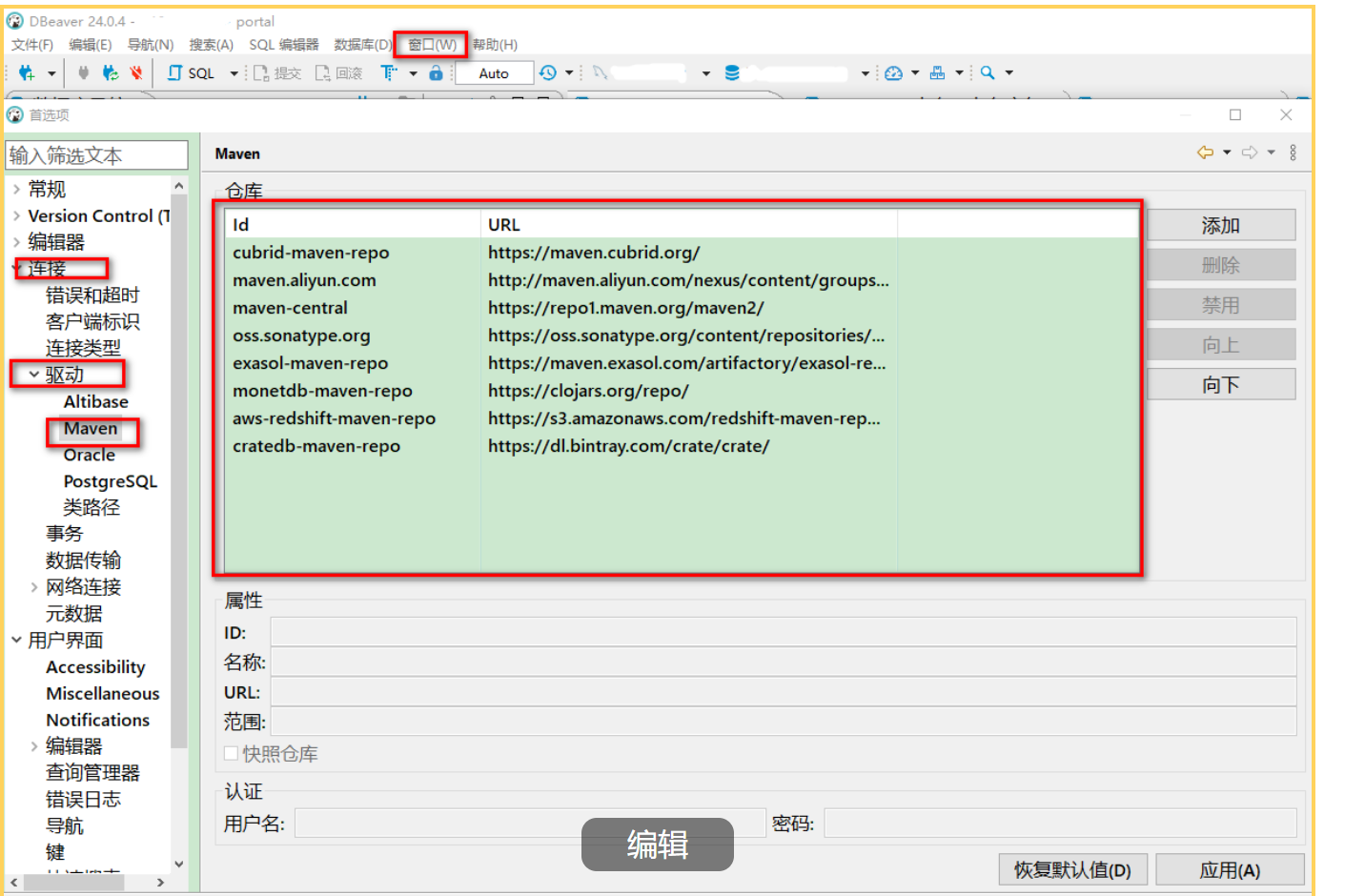Select 错误和超时 in the tree
The height and width of the screenshot is (896, 1365).
click(x=92, y=295)
